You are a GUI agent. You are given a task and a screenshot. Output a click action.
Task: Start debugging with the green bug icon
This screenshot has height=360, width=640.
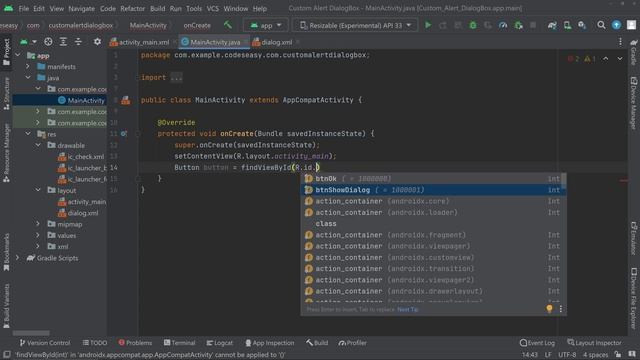point(473,25)
